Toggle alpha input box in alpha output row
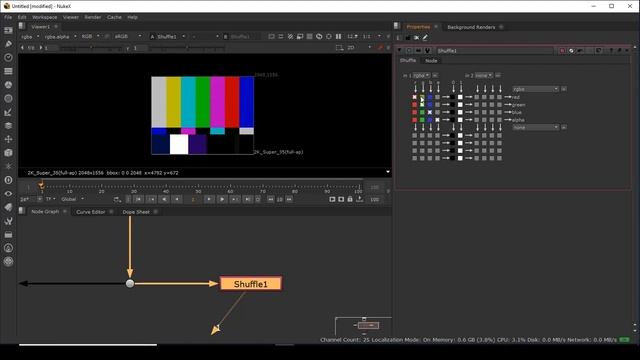 pyautogui.click(x=438, y=120)
